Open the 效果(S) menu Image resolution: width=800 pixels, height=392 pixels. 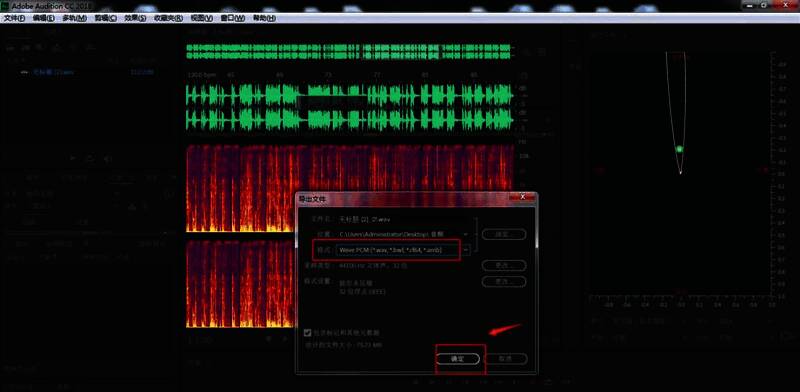(x=136, y=18)
